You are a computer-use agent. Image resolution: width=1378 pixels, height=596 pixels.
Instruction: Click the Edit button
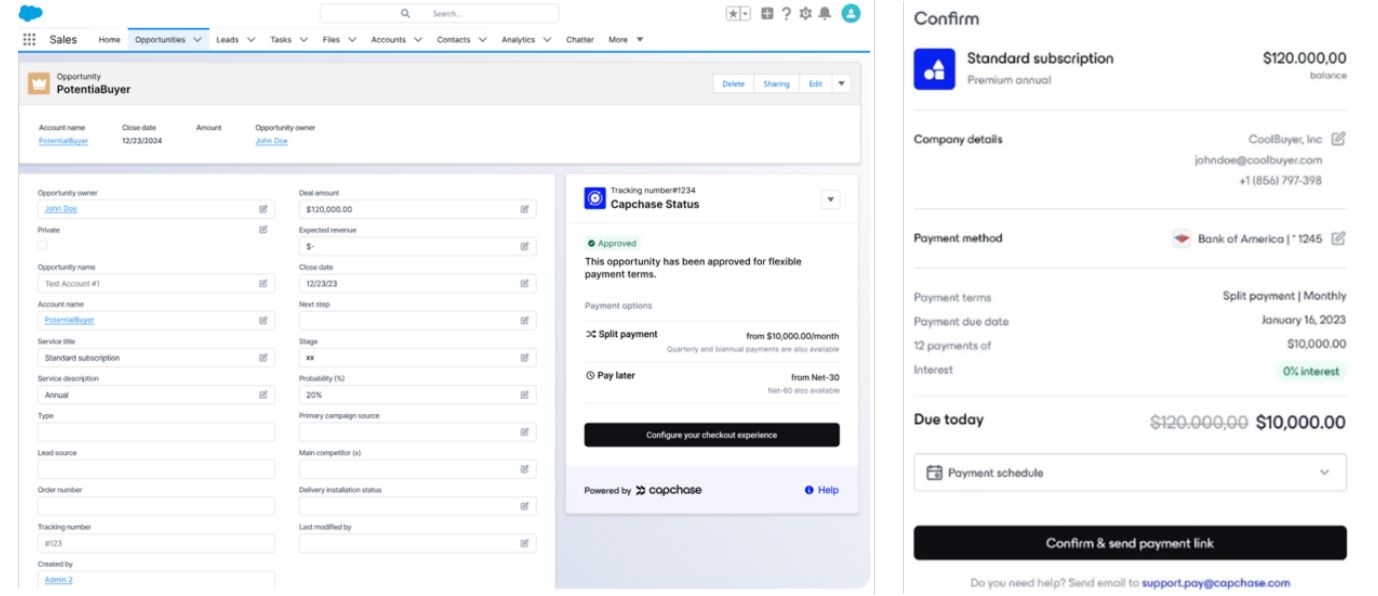(x=815, y=84)
